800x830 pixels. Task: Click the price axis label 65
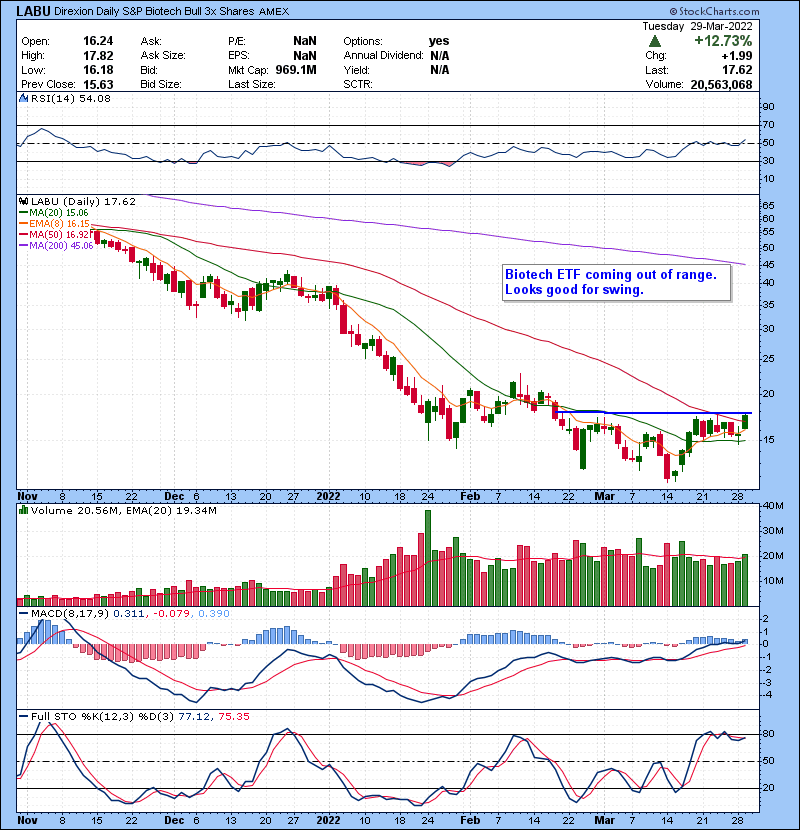768,205
